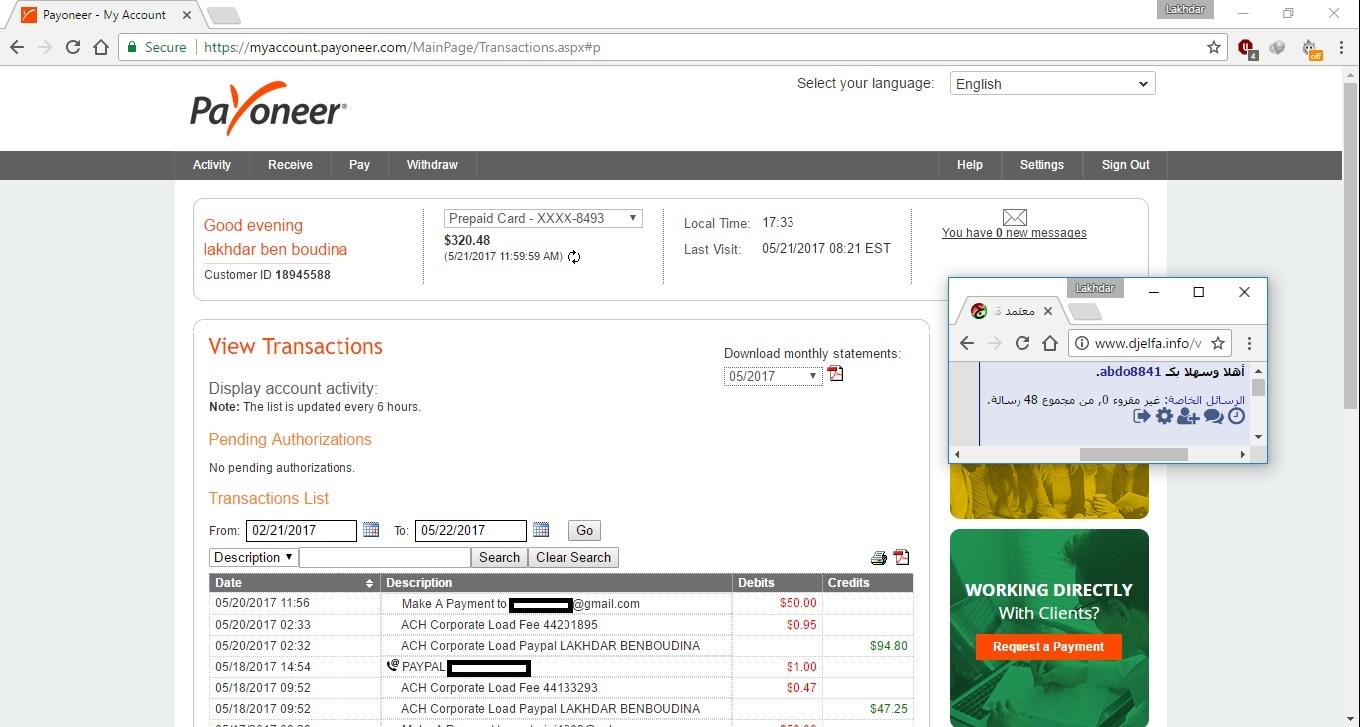Bookmark the djelfa.info page with the star

pyautogui.click(x=1218, y=343)
